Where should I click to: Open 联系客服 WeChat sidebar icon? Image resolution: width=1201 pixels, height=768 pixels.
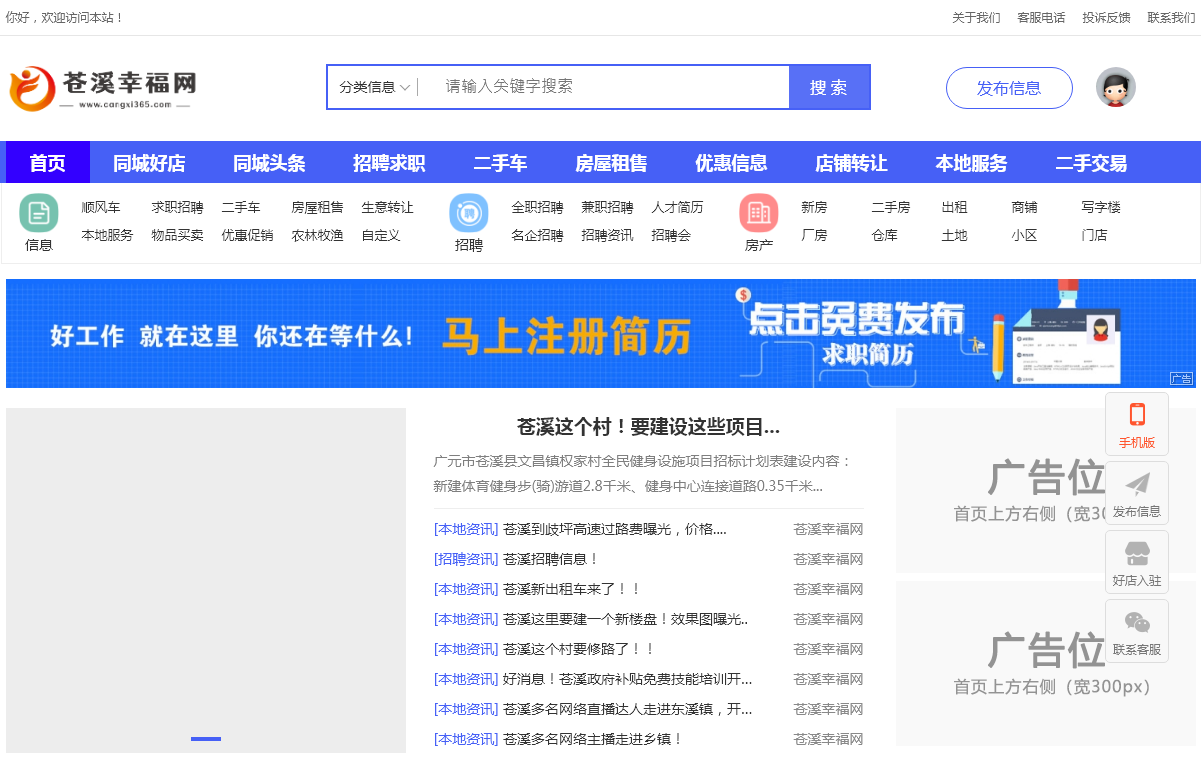(x=1137, y=631)
